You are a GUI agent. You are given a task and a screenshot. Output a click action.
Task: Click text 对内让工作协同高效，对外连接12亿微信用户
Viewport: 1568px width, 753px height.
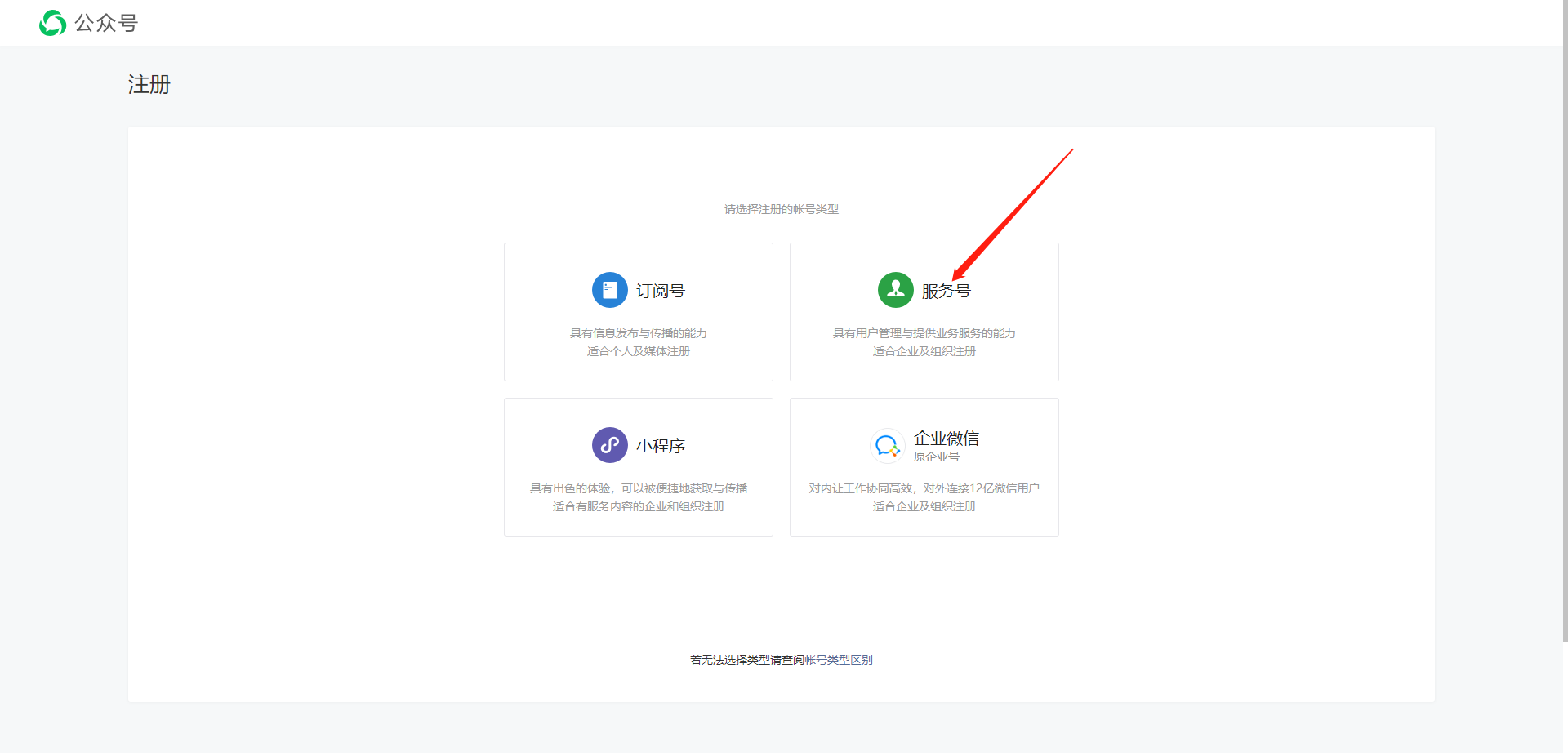click(924, 488)
